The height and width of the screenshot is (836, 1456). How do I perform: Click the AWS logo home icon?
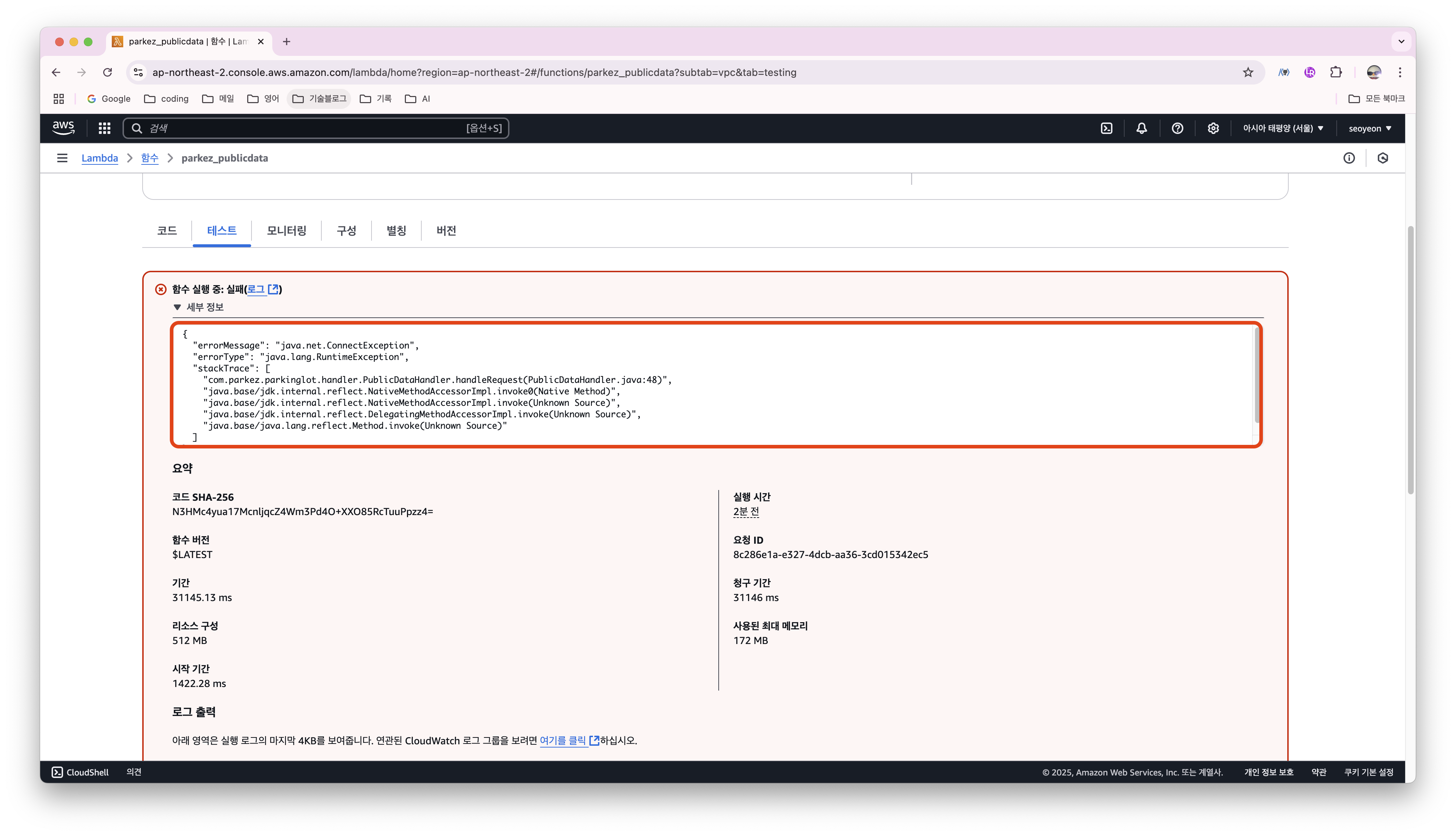click(x=63, y=128)
